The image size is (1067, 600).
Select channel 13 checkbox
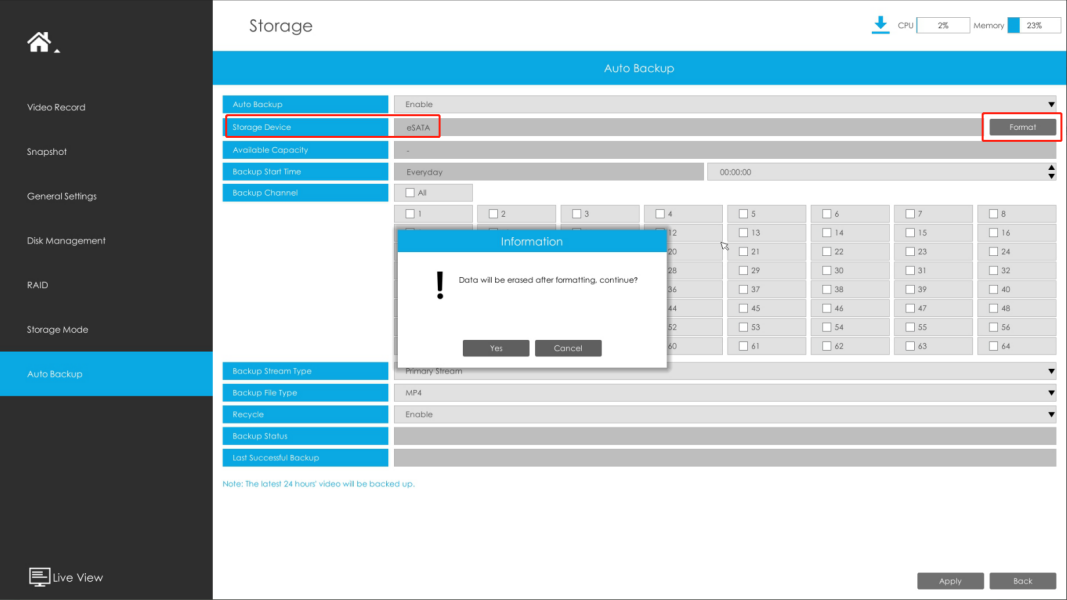coord(743,233)
